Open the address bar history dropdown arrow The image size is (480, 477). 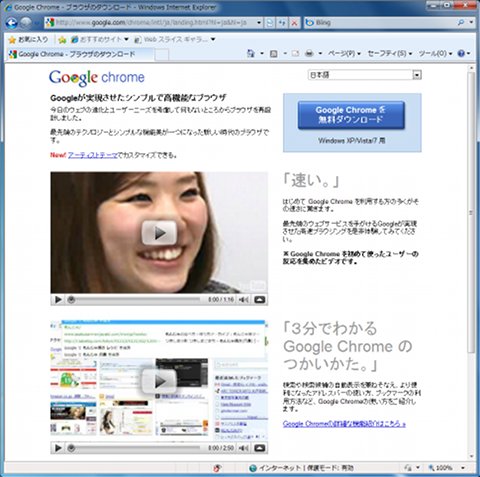coord(259,23)
